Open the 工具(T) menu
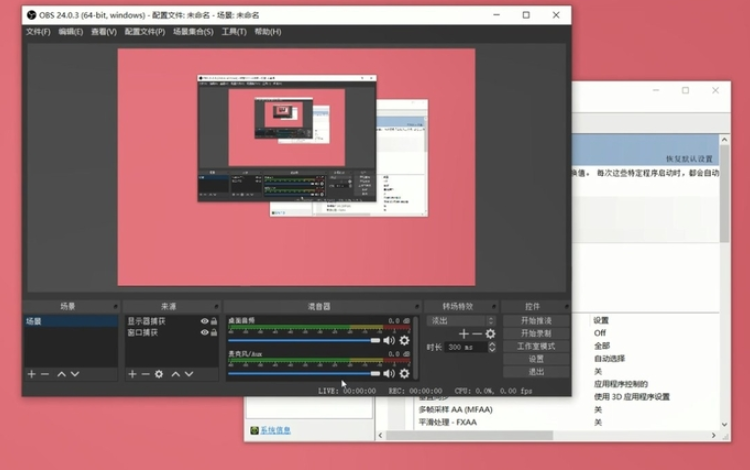Screen dimensions: 750x470 tap(233, 32)
